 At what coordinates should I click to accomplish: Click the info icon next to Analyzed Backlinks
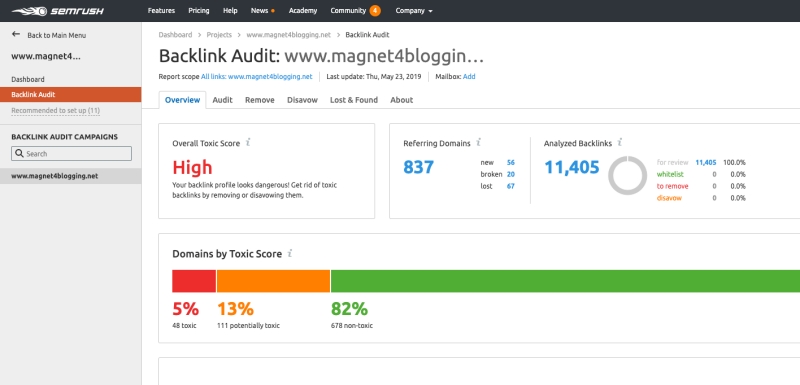[x=620, y=143]
